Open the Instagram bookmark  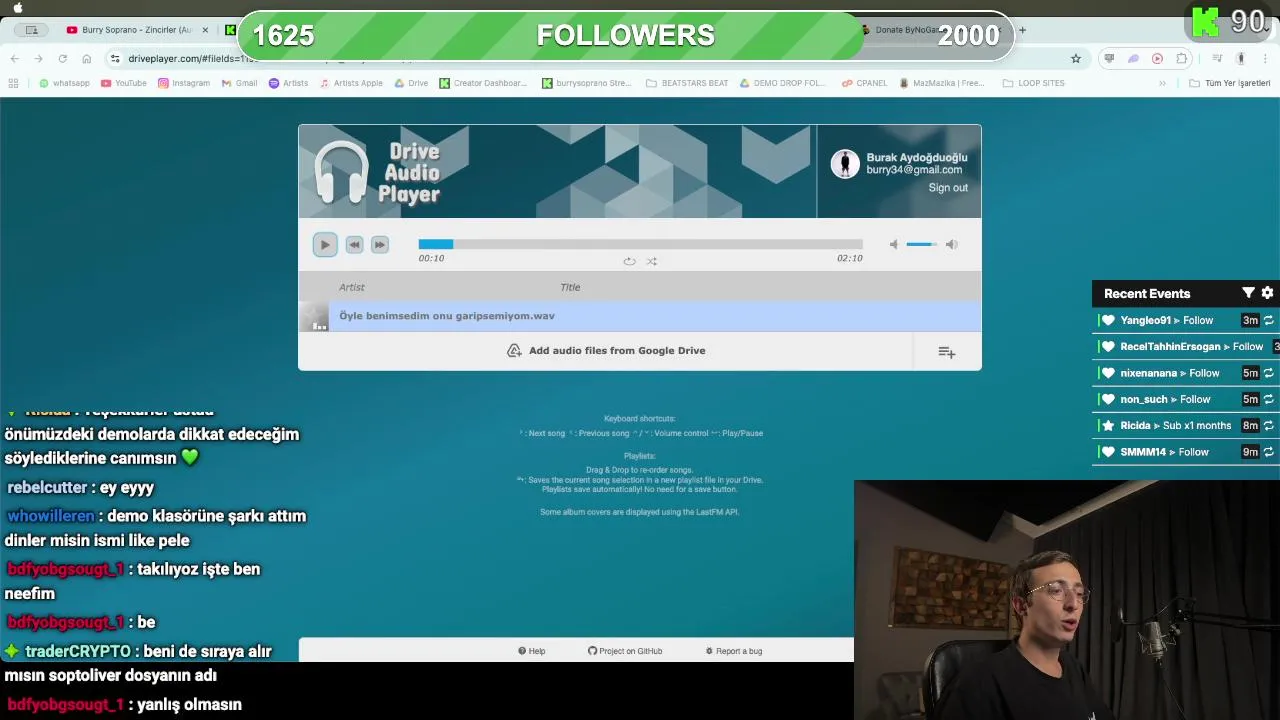[184, 83]
